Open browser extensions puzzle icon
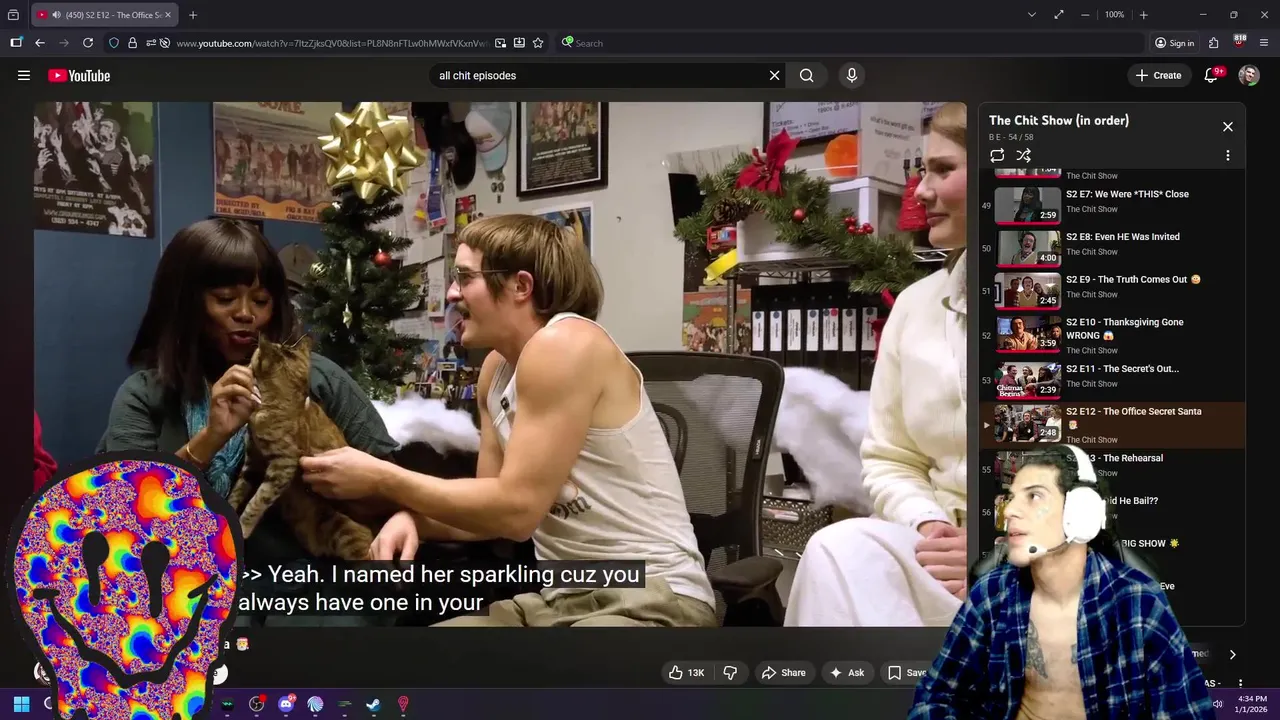This screenshot has width=1280, height=720. 1213,43
